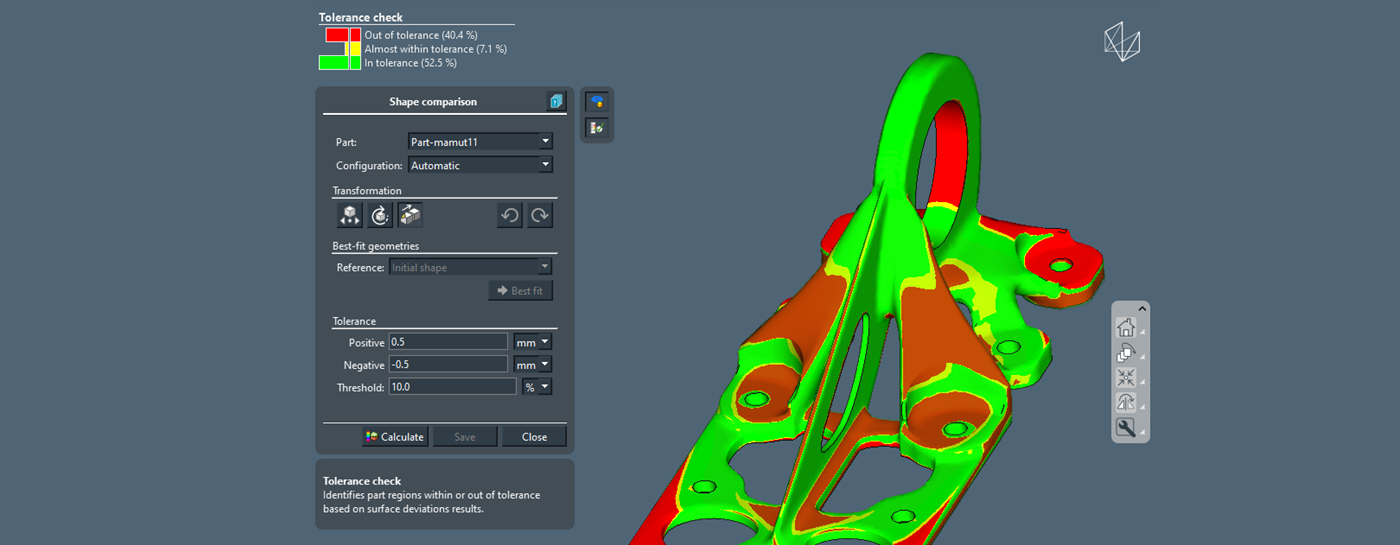Redo the transformation
The height and width of the screenshot is (545, 1400).
click(540, 216)
